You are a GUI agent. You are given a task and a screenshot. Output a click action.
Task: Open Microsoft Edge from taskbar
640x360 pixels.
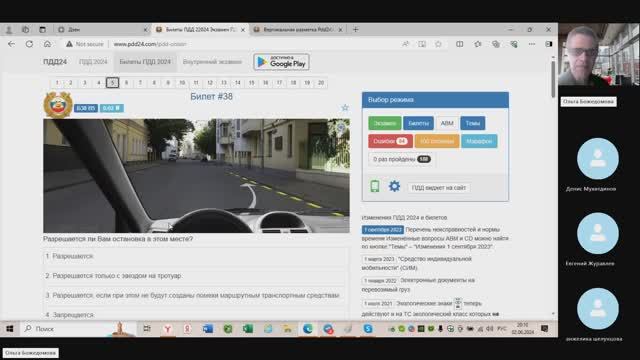(x=308, y=329)
